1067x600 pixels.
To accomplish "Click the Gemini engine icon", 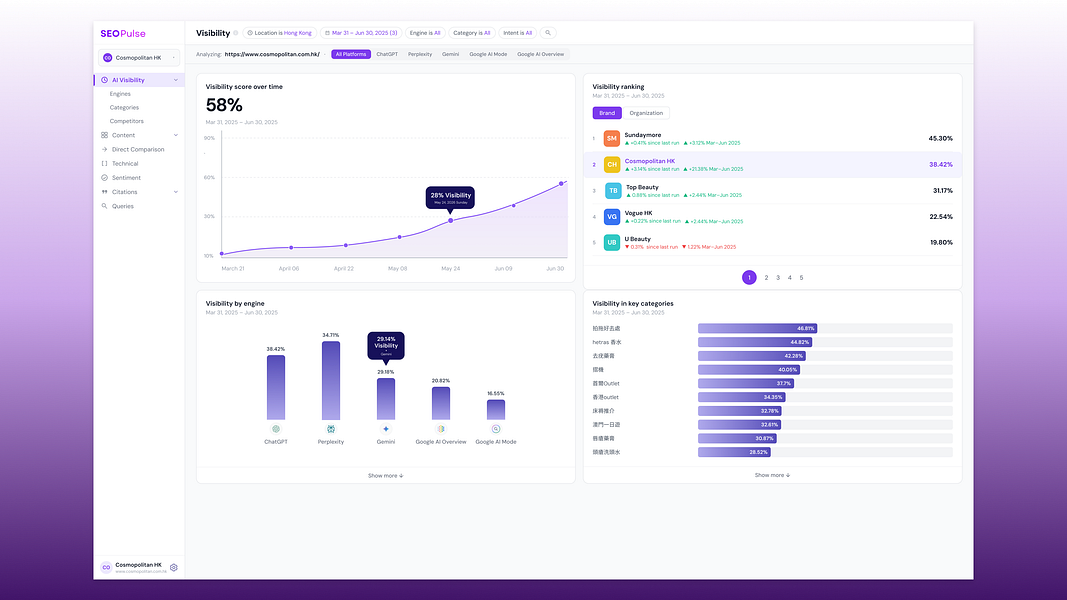I will (x=386, y=429).
